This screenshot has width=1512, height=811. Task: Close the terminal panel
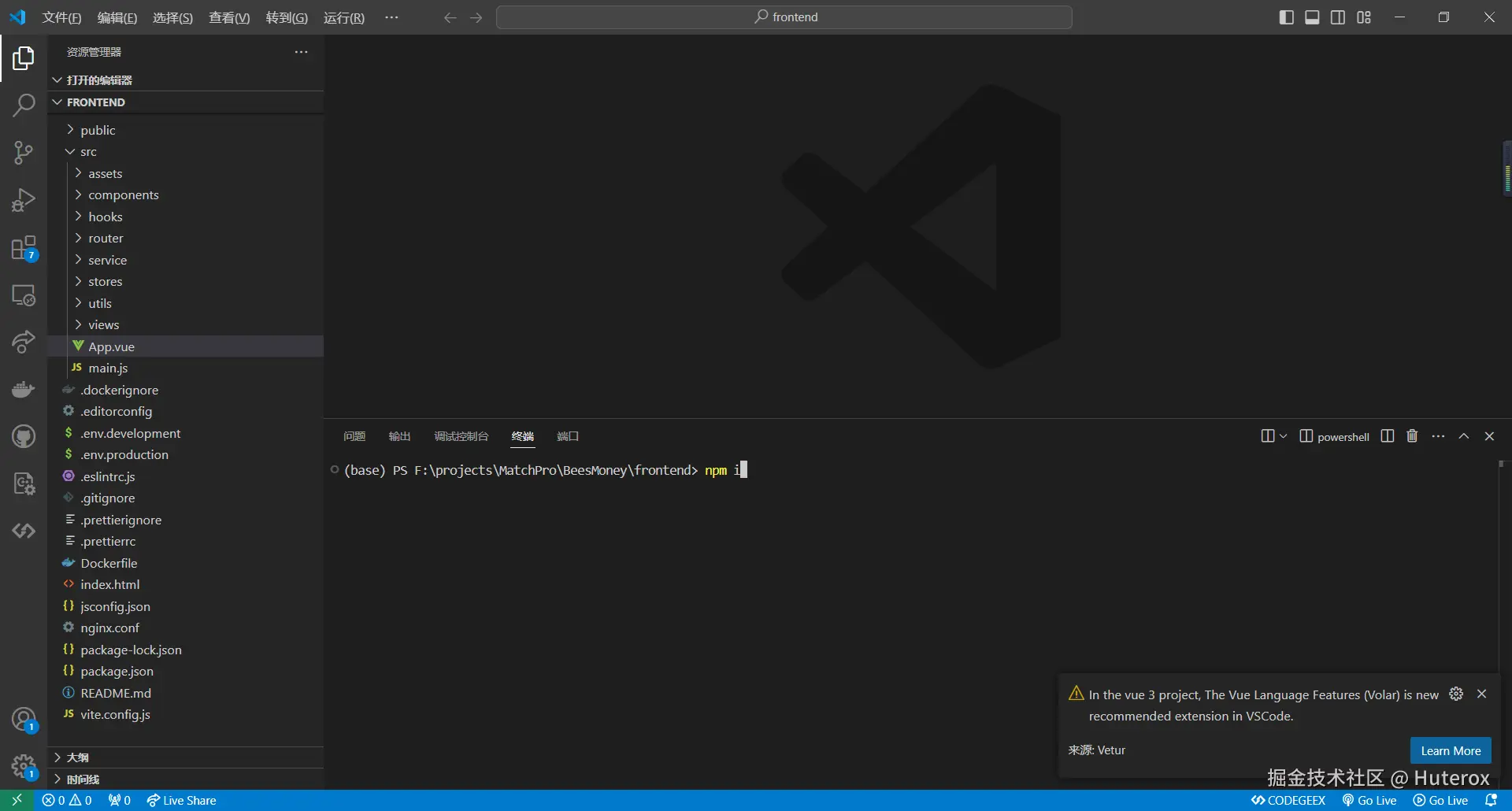[1489, 436]
